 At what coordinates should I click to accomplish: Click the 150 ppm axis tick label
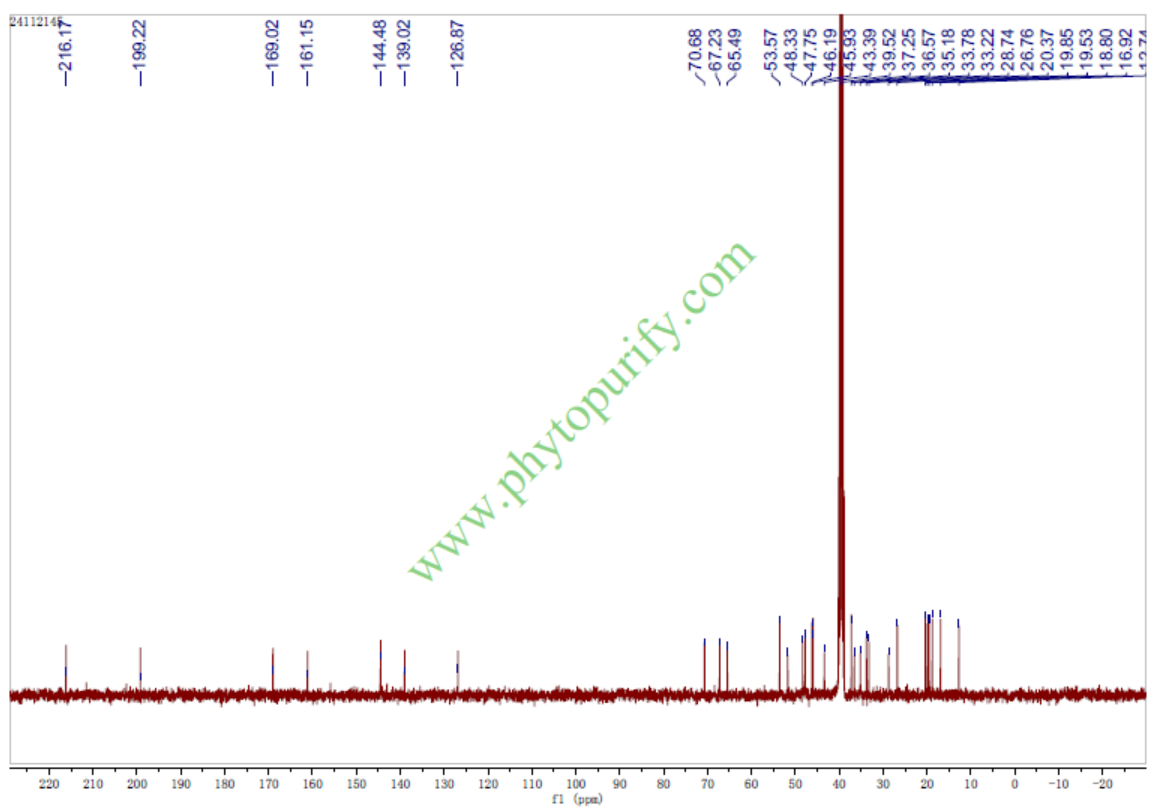pos(356,785)
